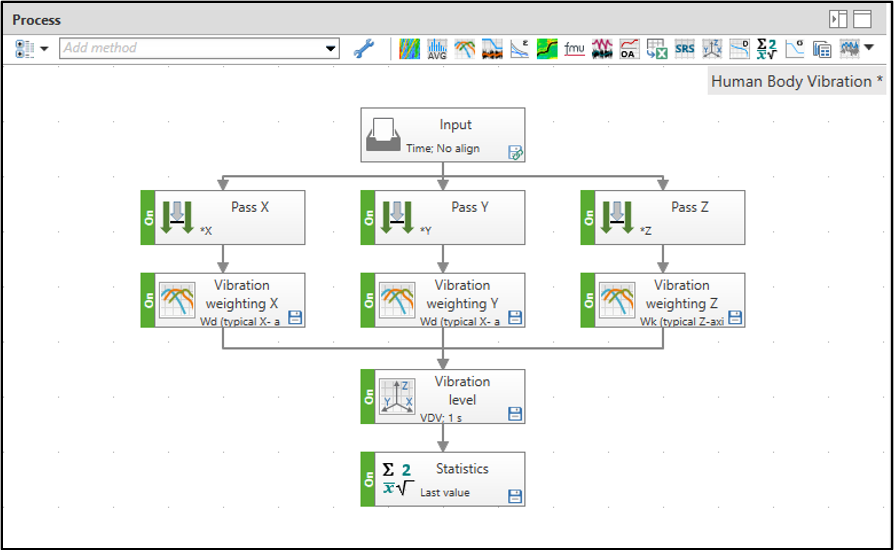
Task: Maximize the Process panel window icon
Action: 862,19
